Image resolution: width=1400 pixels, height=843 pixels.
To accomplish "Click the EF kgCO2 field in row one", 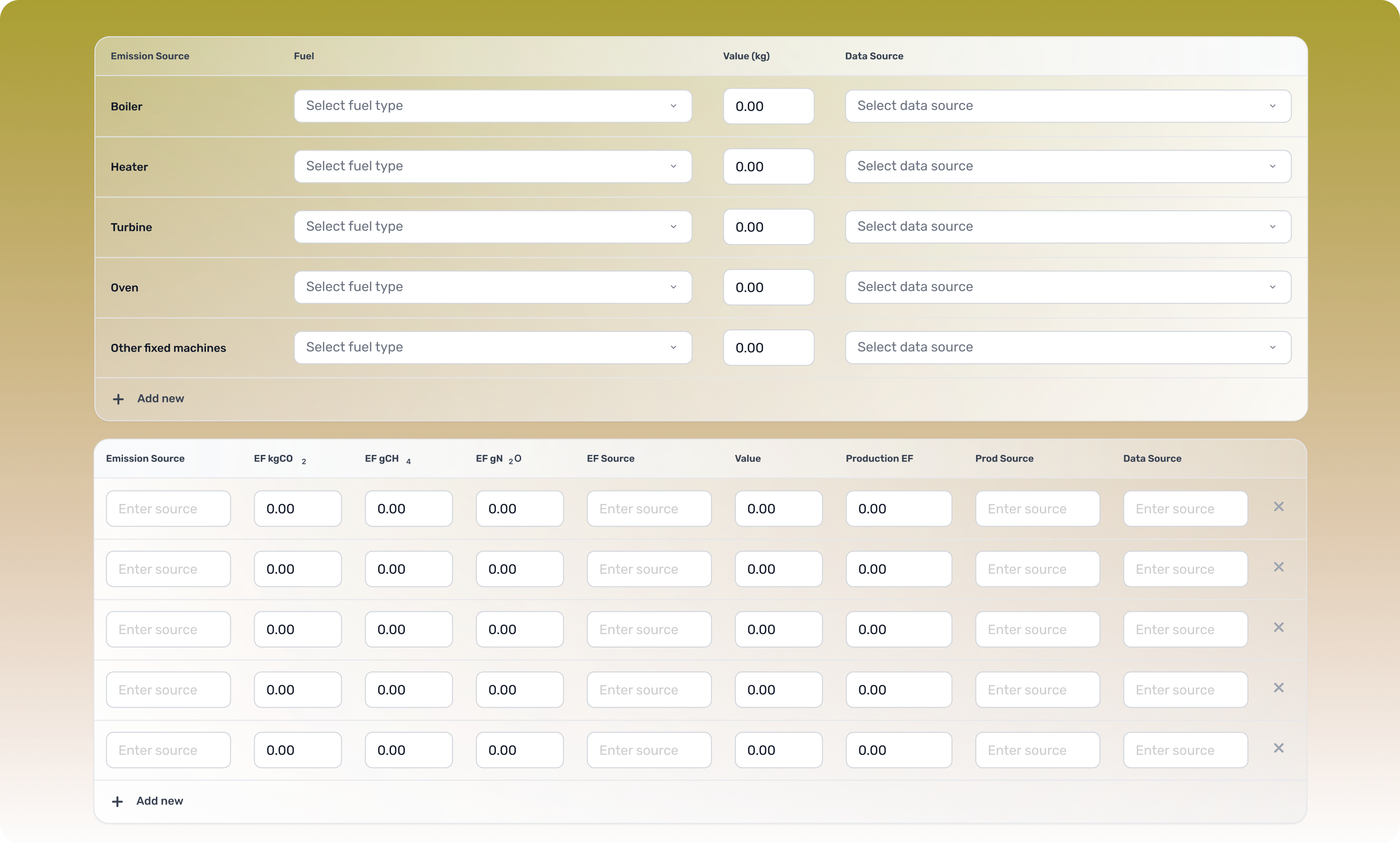I will (297, 508).
